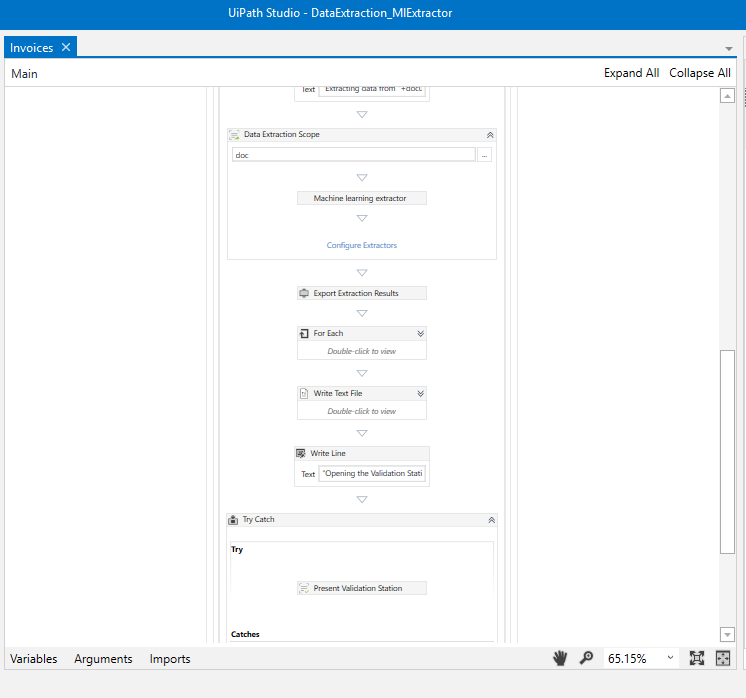Click the Try Catch activity icon
Viewport: 746px width, 698px height.
[x=233, y=520]
